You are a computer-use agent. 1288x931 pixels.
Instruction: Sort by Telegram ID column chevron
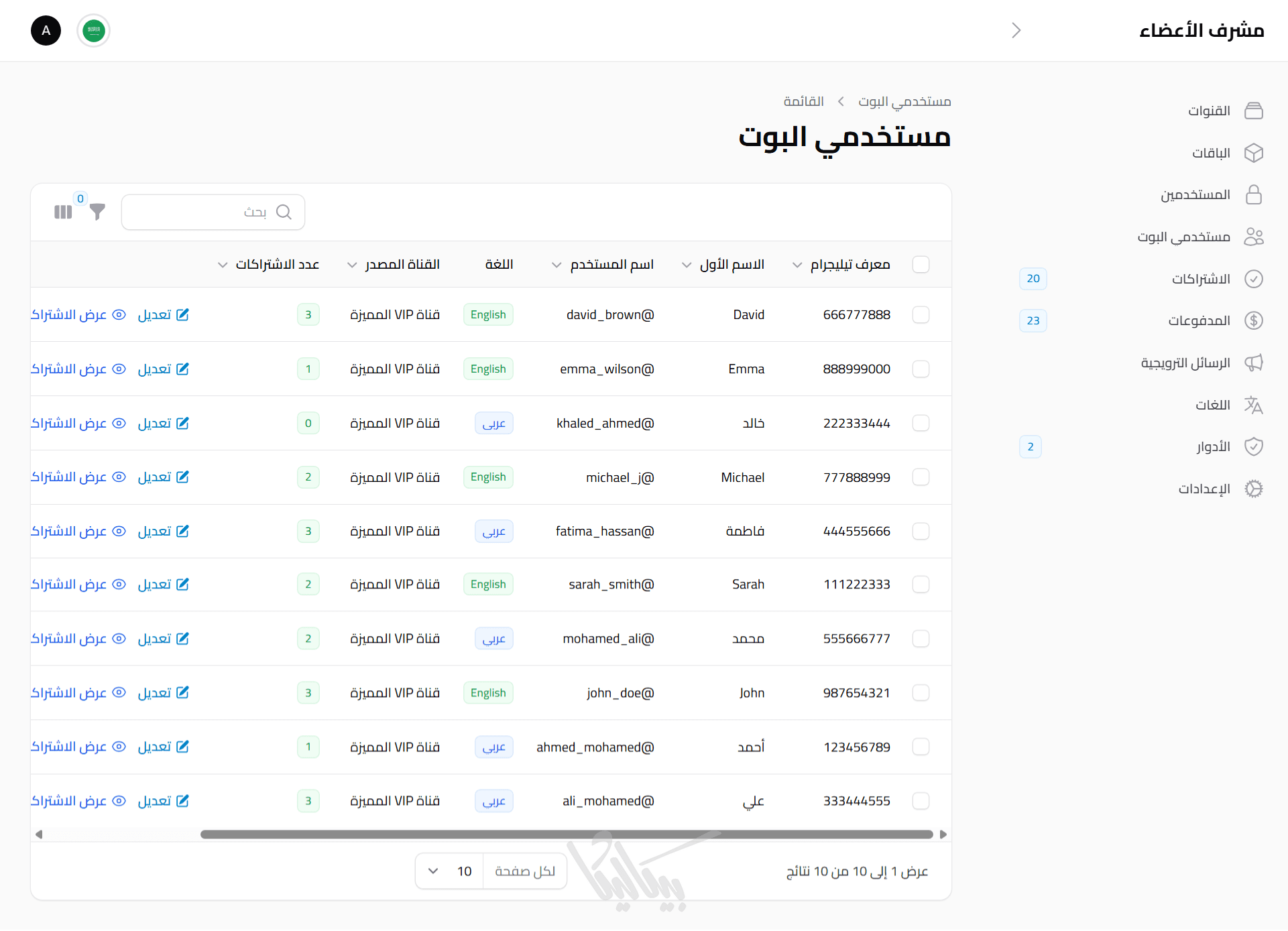797,265
